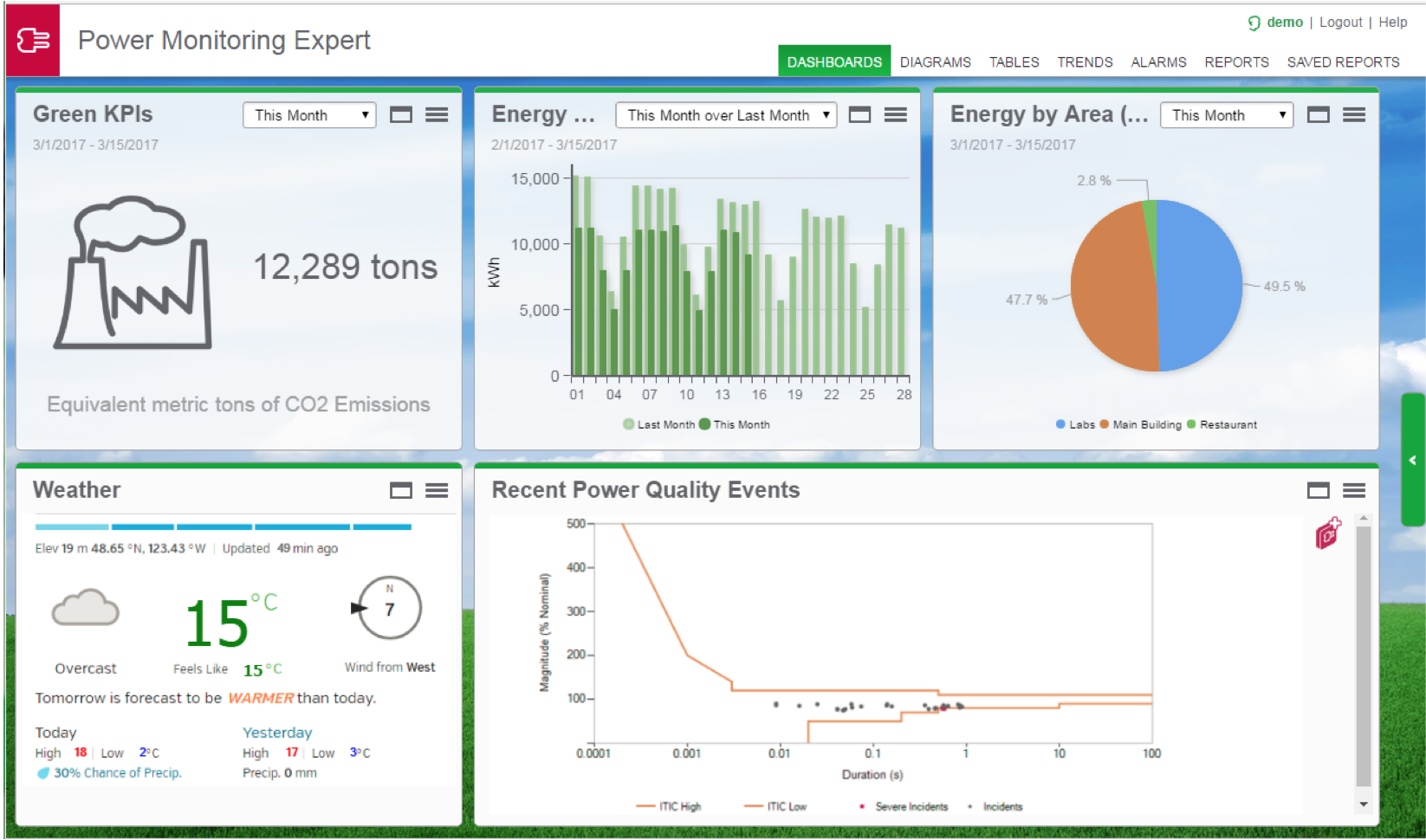Open the Energy by Area gadget menu

(1354, 114)
